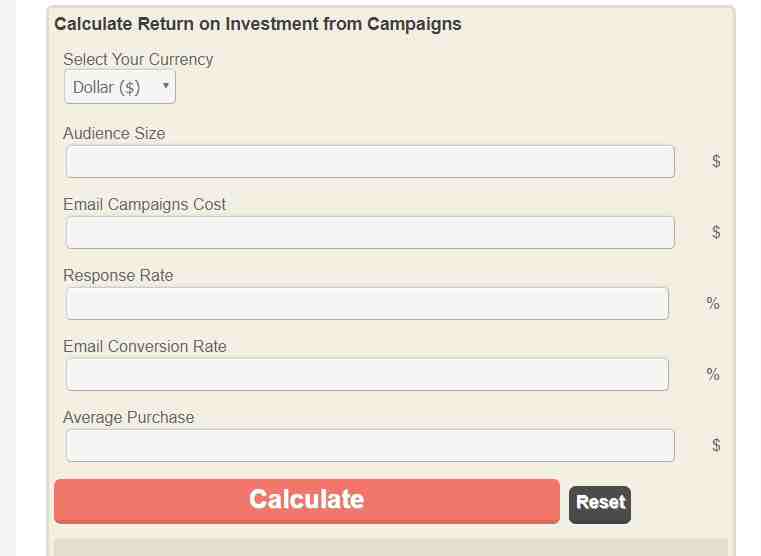The width and height of the screenshot is (761, 556).
Task: Click the Response Rate label text
Action: coord(118,275)
